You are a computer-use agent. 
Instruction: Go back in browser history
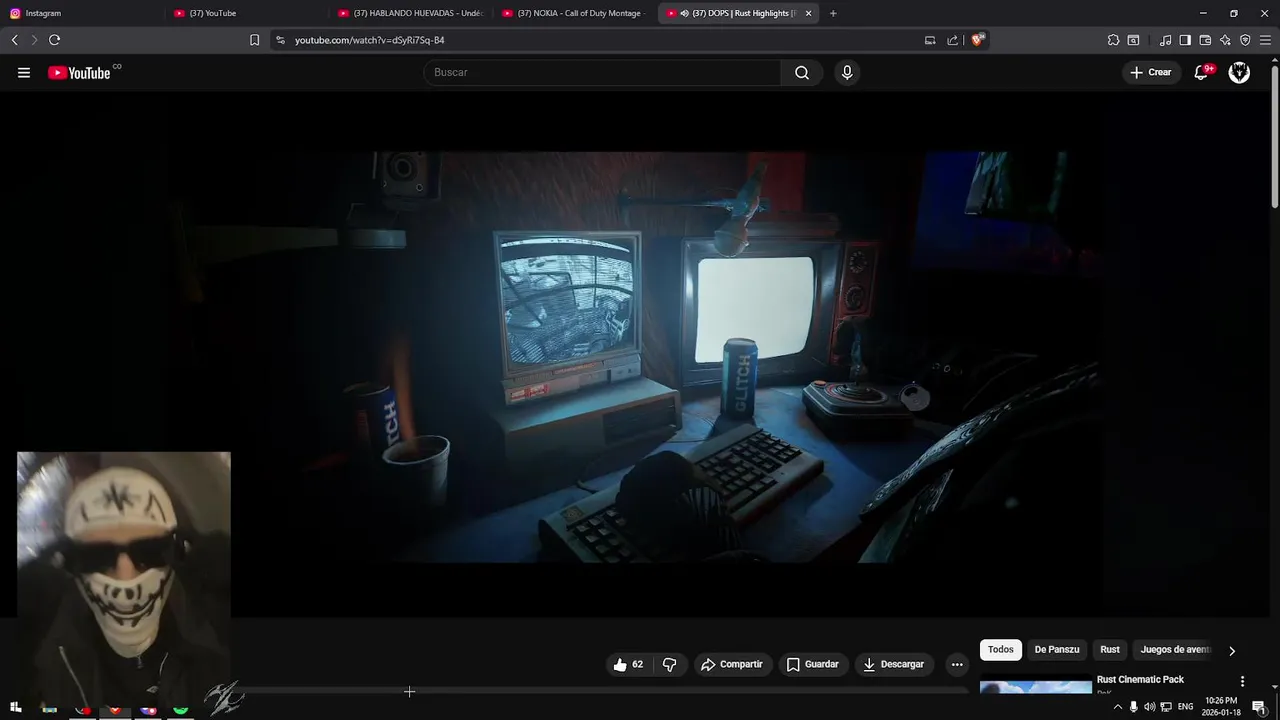(14, 40)
